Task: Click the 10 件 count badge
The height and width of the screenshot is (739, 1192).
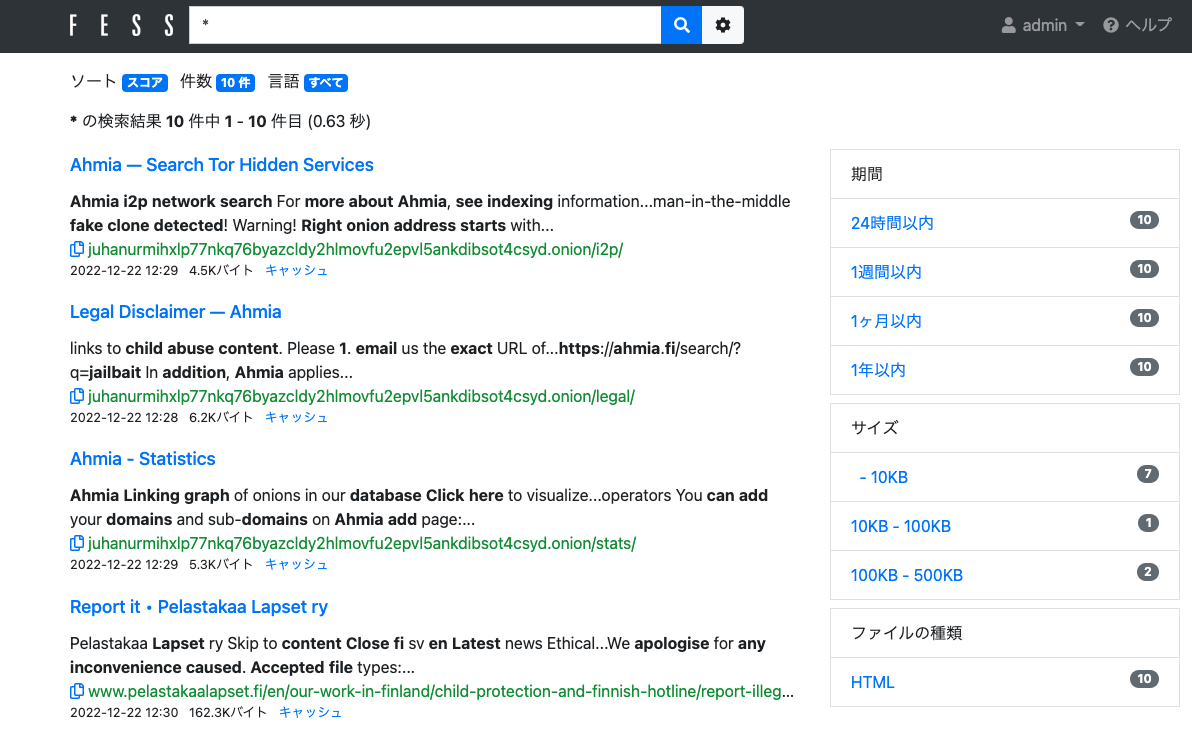Action: point(236,82)
